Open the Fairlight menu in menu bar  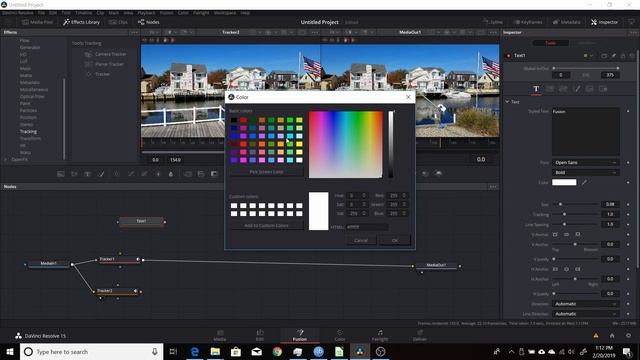[x=201, y=13]
